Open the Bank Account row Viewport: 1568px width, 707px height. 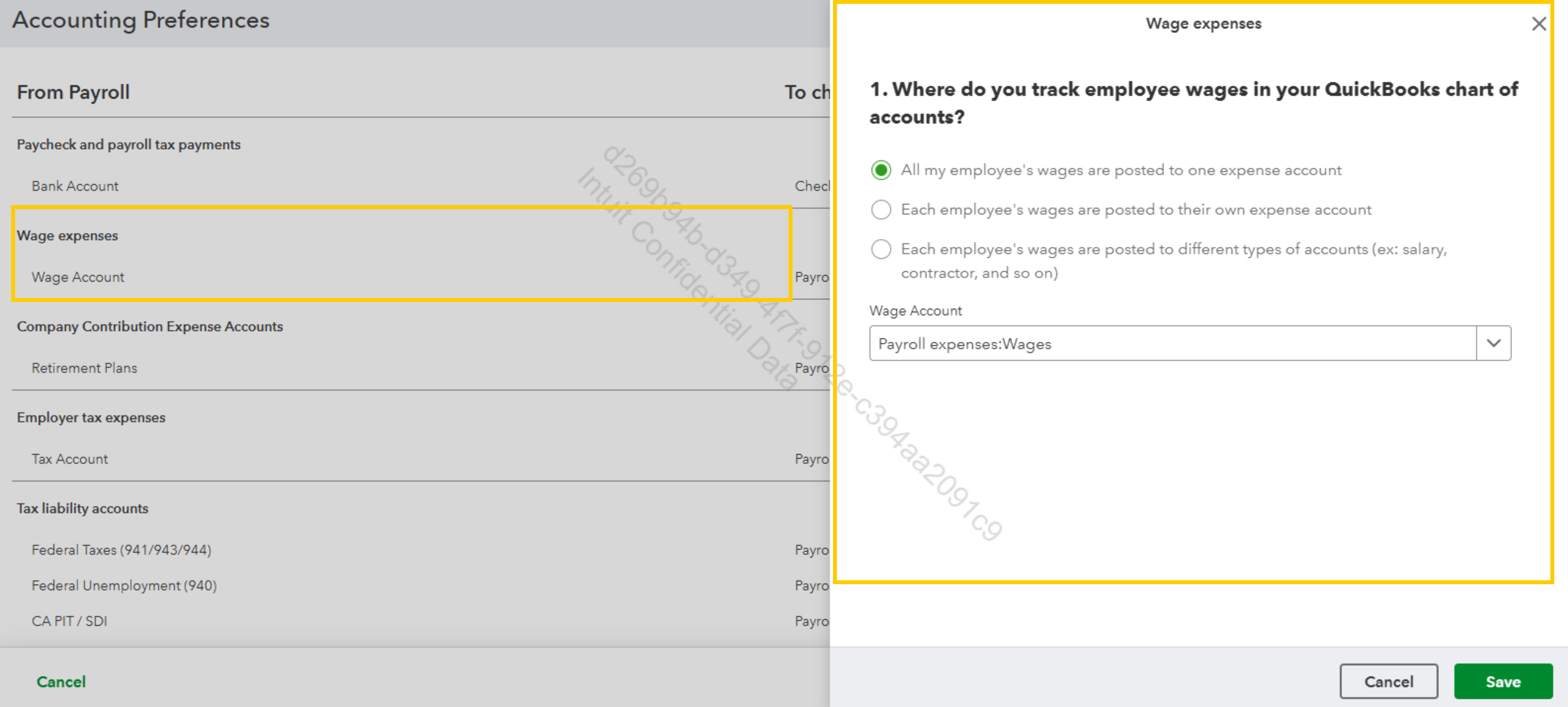[75, 186]
